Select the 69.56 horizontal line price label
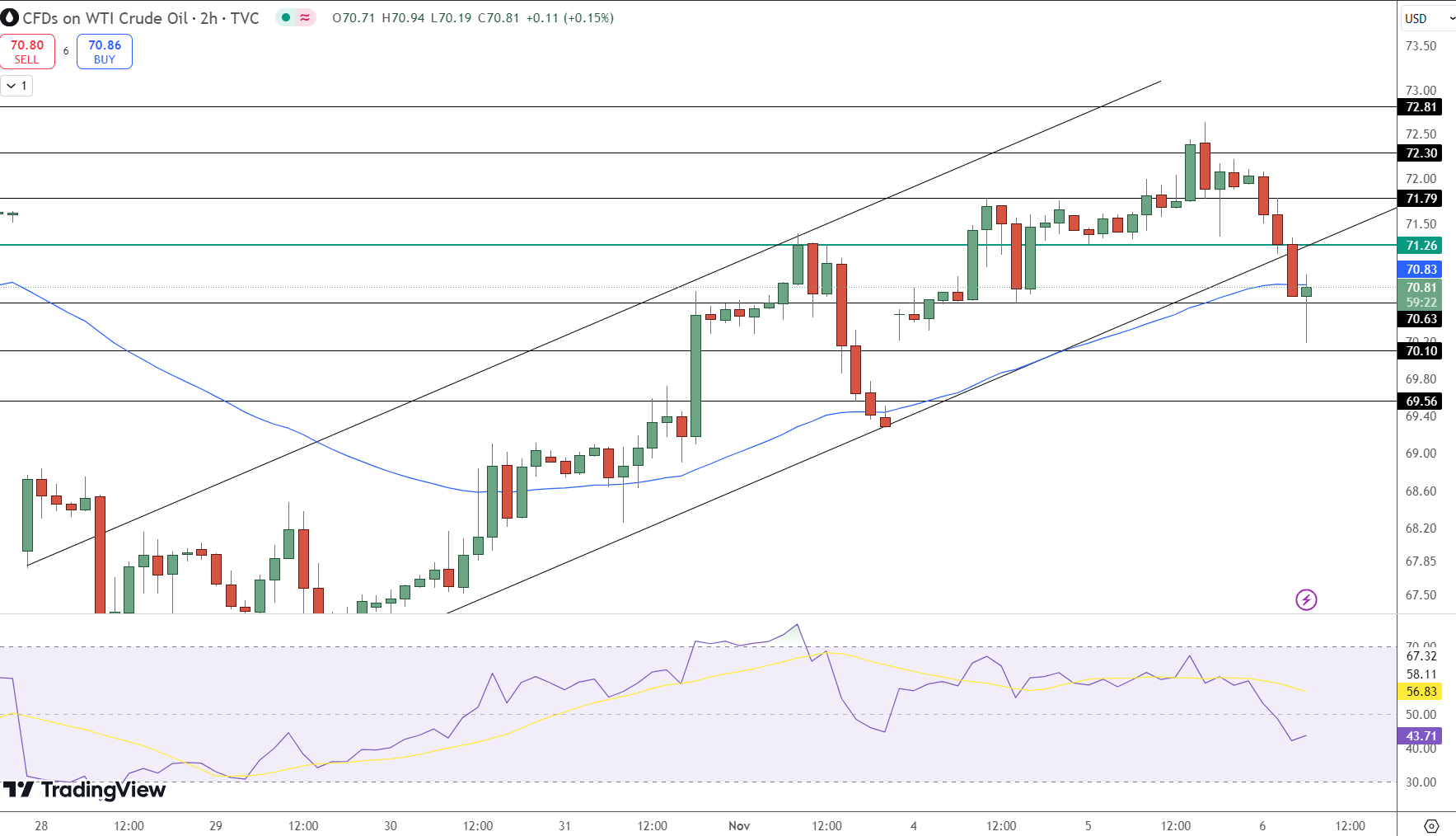 coord(1420,402)
